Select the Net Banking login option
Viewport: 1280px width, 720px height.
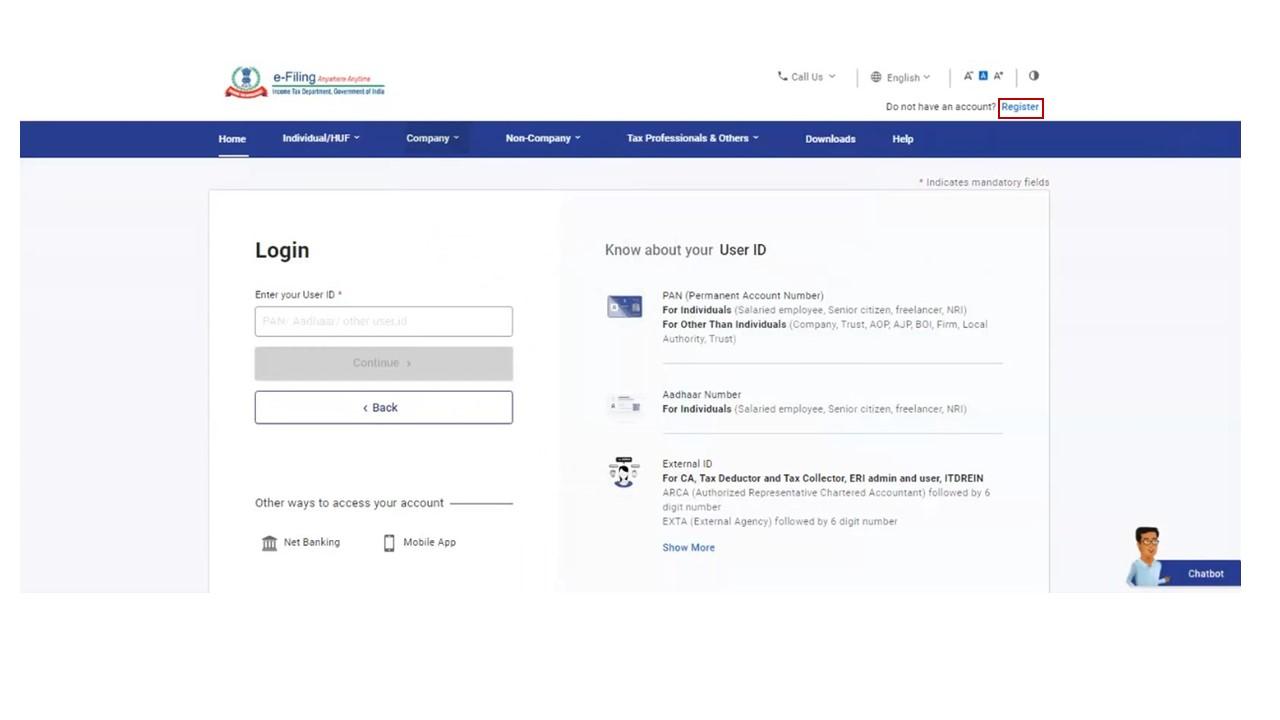(301, 542)
